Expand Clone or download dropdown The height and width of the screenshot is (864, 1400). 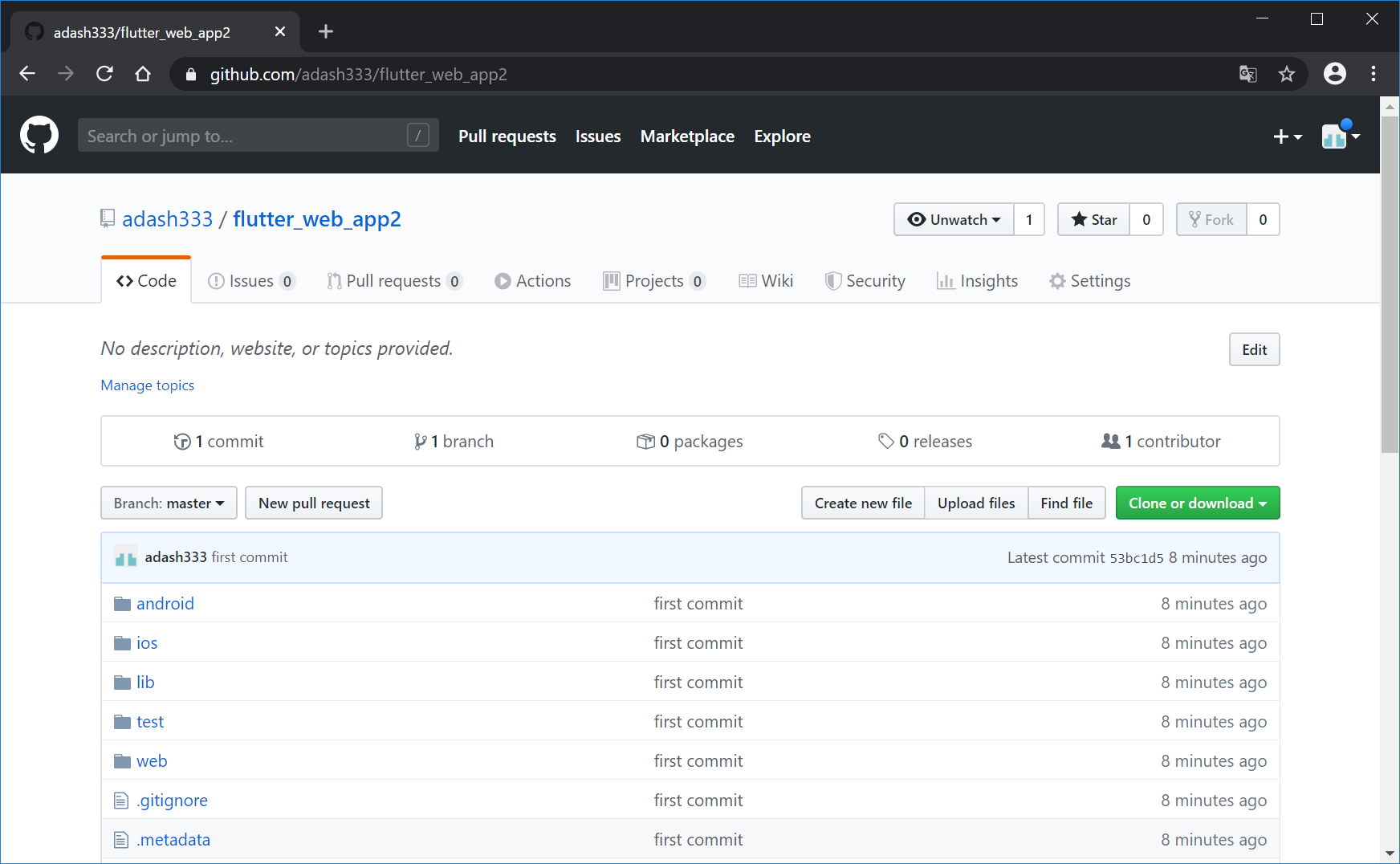[x=1198, y=503]
